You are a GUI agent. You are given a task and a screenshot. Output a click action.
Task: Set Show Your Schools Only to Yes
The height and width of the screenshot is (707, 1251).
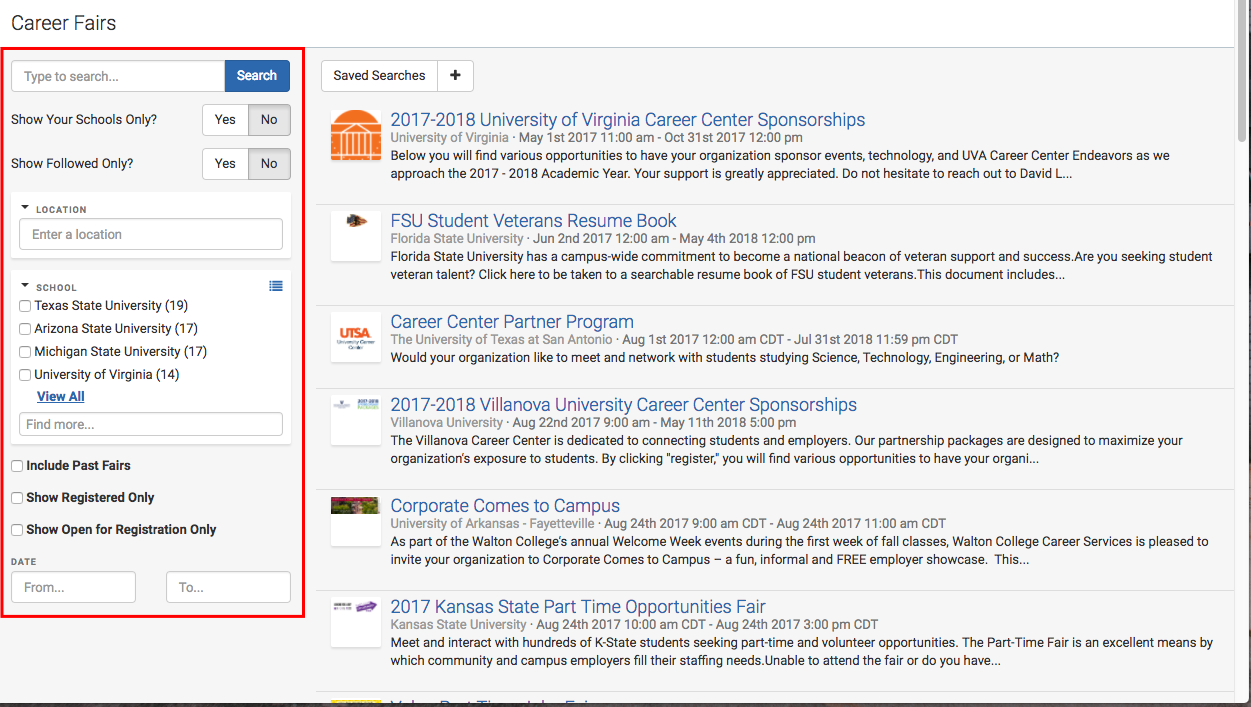tap(226, 120)
